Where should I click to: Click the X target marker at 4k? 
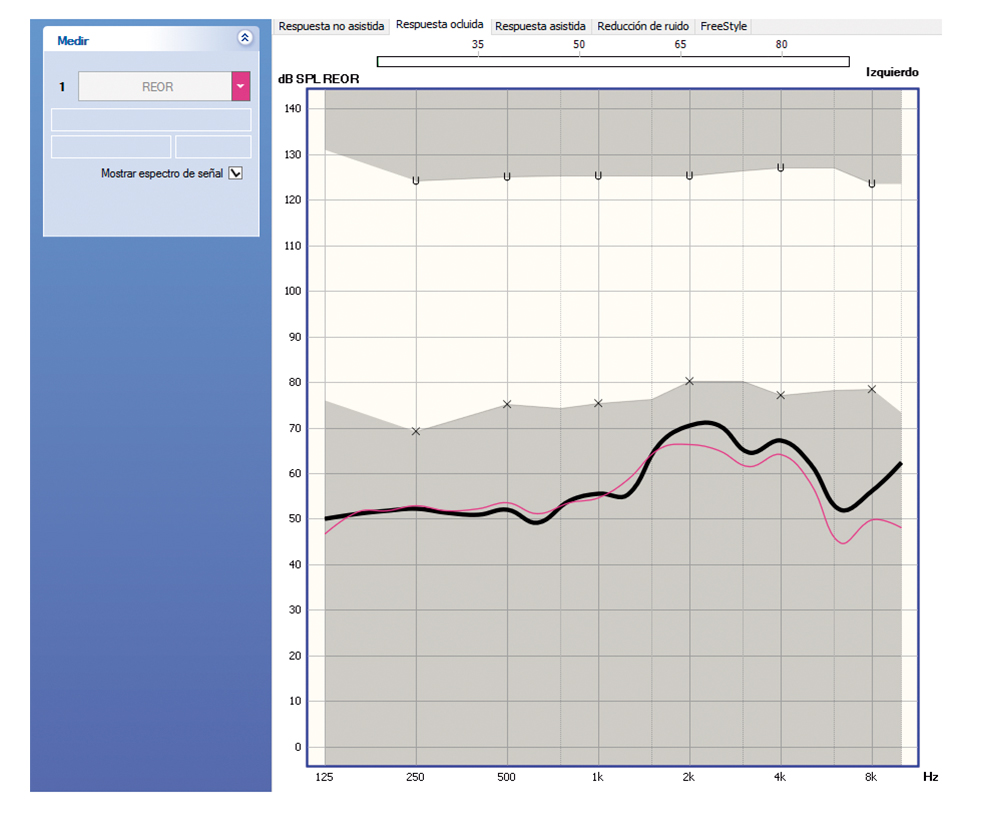[x=781, y=395]
